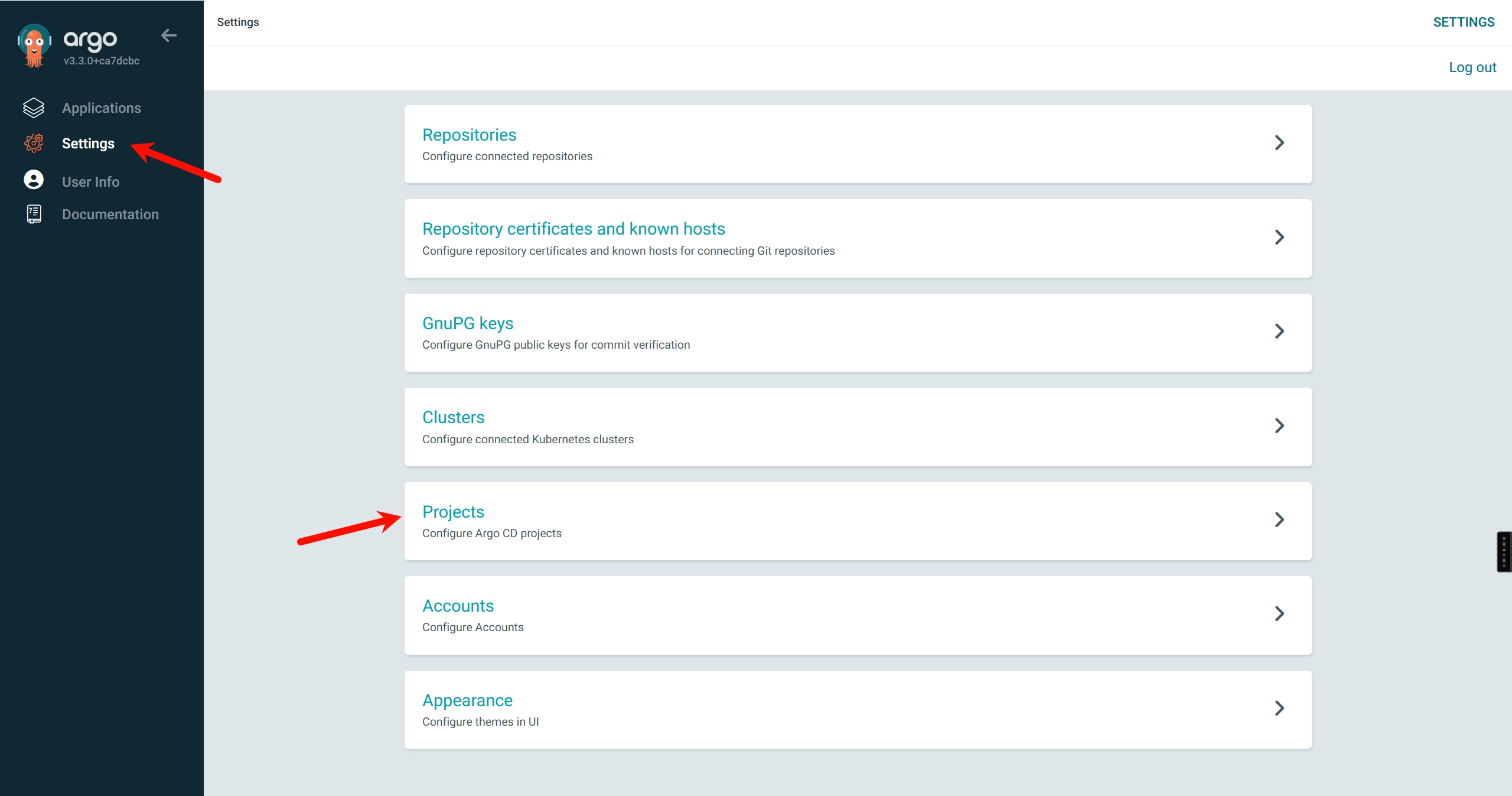Click the Argo octopus logo
The image size is (1512, 796).
point(34,46)
